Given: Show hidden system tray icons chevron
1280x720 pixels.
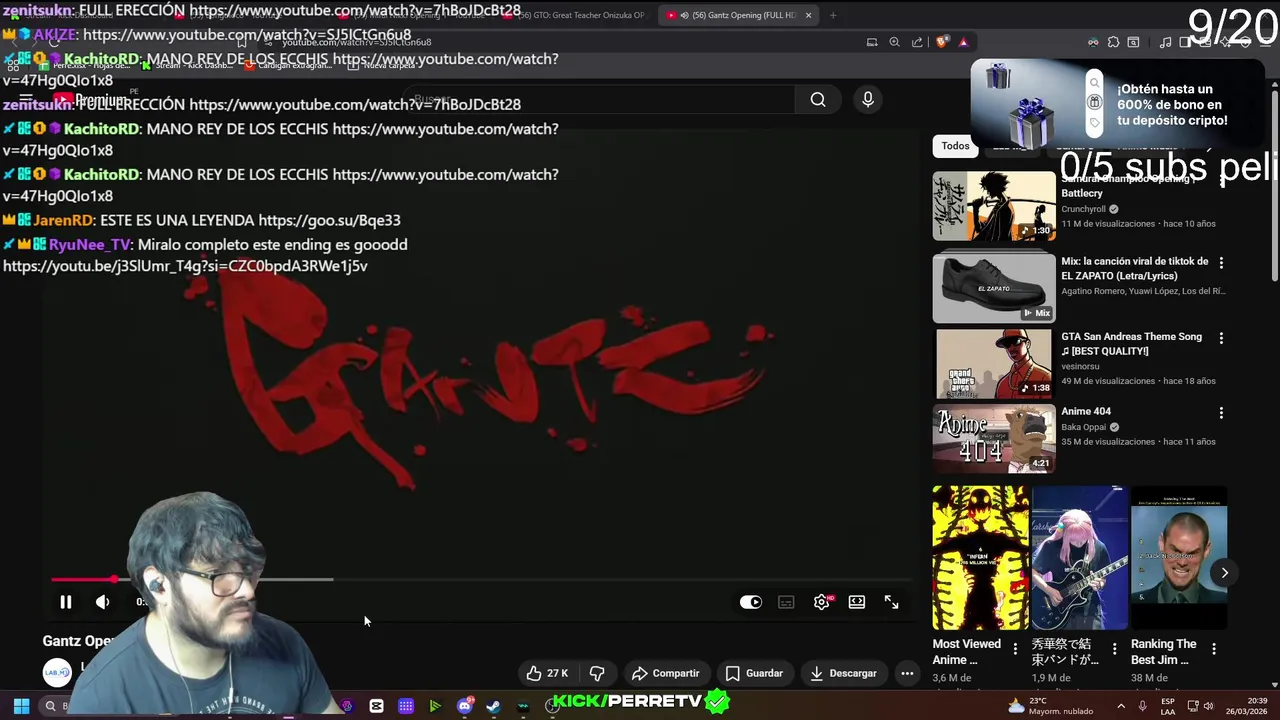Looking at the screenshot, I should 1122,706.
